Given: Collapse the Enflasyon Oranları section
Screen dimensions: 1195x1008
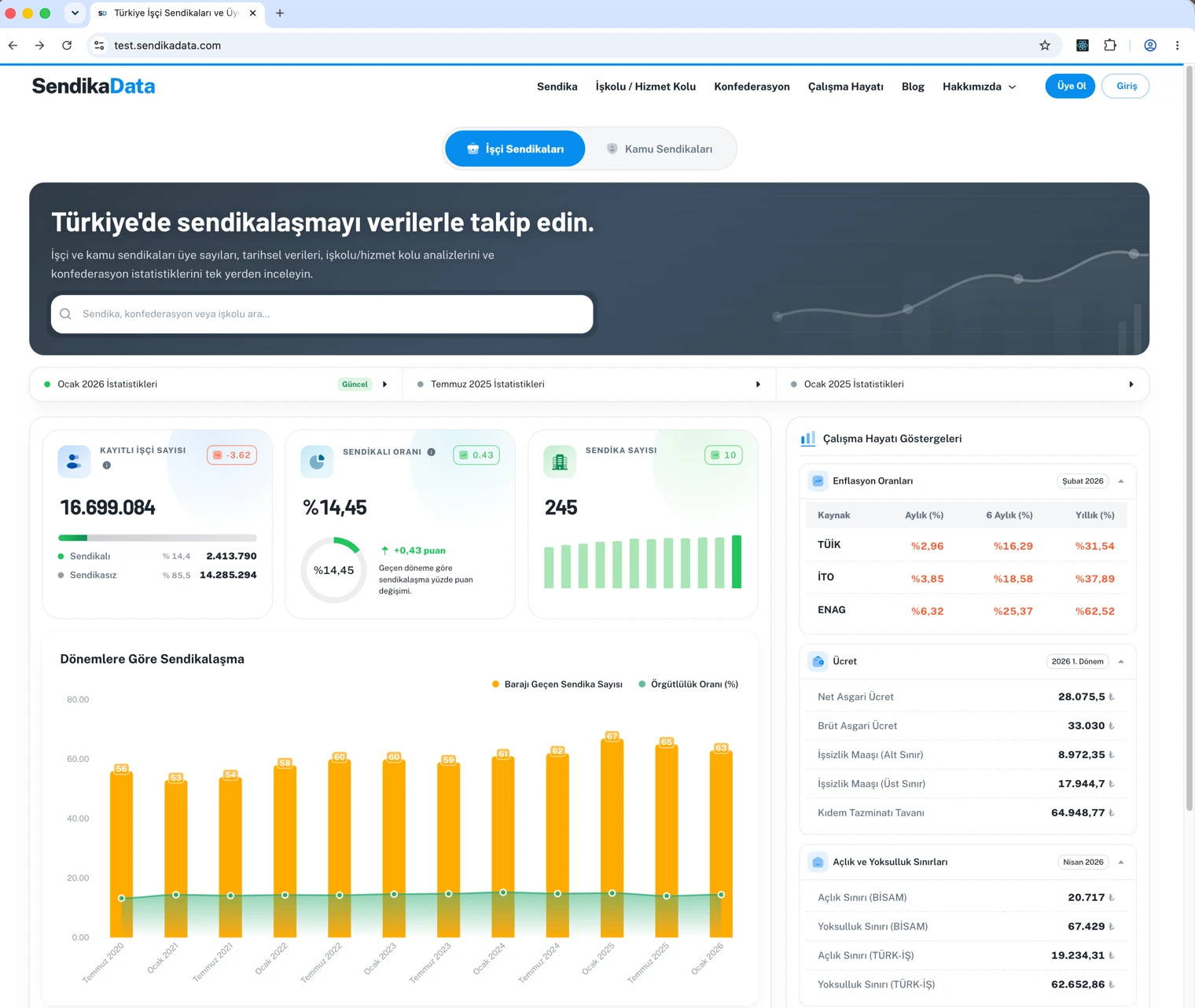Looking at the screenshot, I should pos(1121,481).
